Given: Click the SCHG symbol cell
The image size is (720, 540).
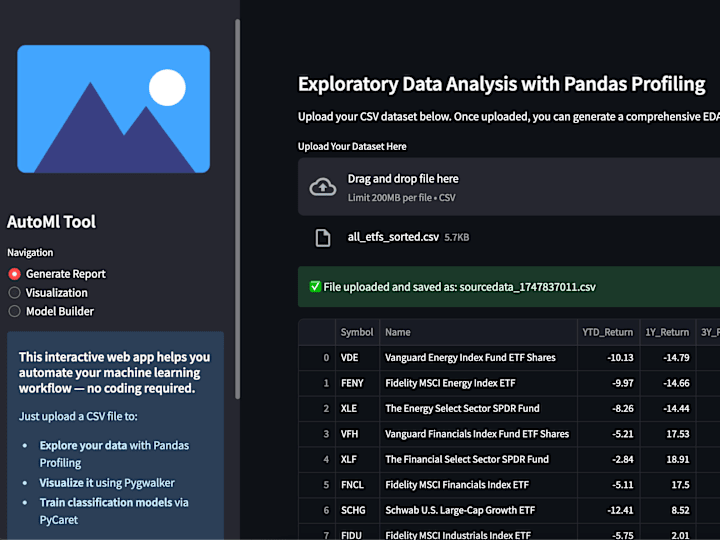Looking at the screenshot, I should click(357, 511).
